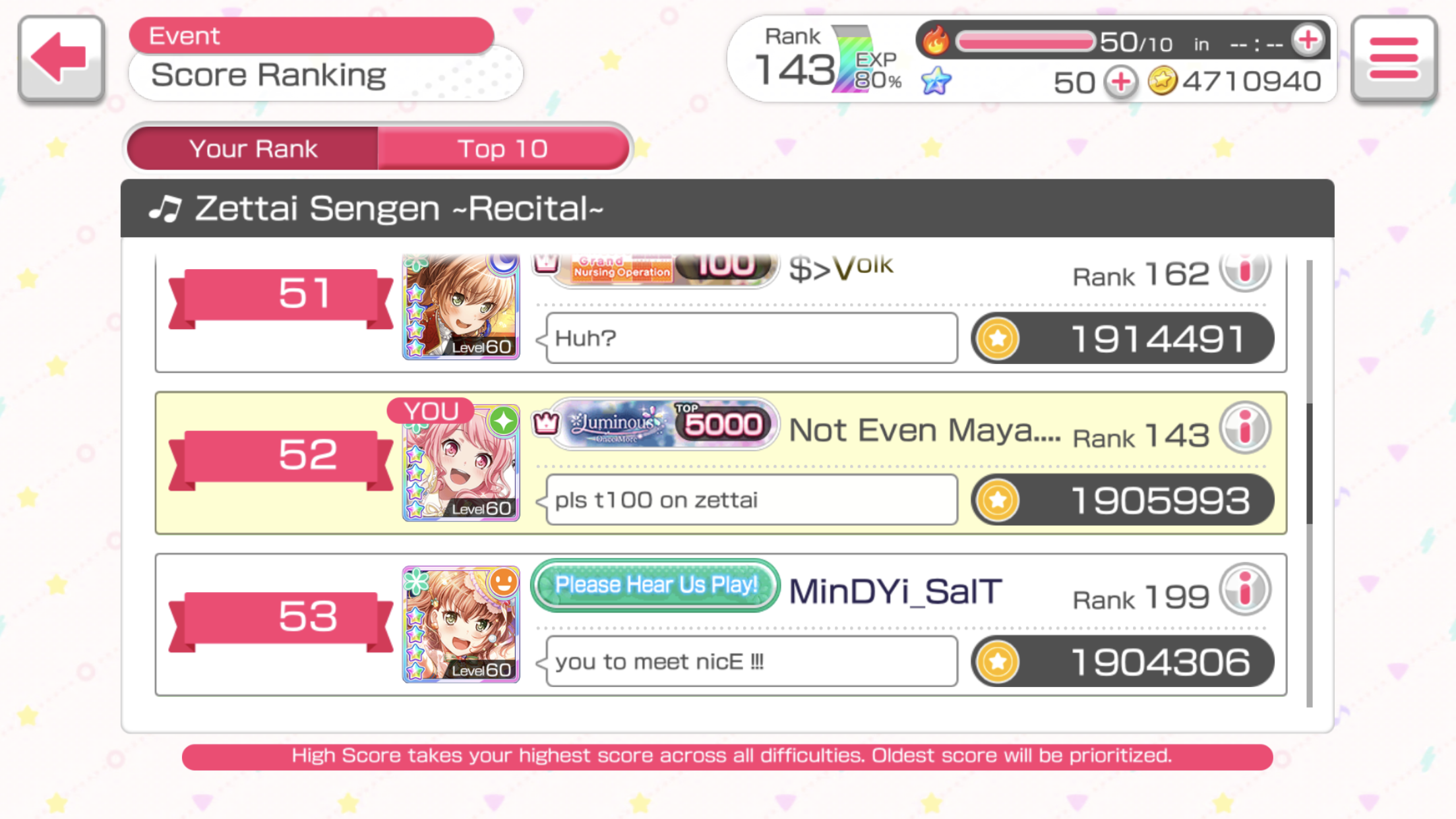Select the Your Rank tab
1456x819 pixels.
pyautogui.click(x=253, y=148)
